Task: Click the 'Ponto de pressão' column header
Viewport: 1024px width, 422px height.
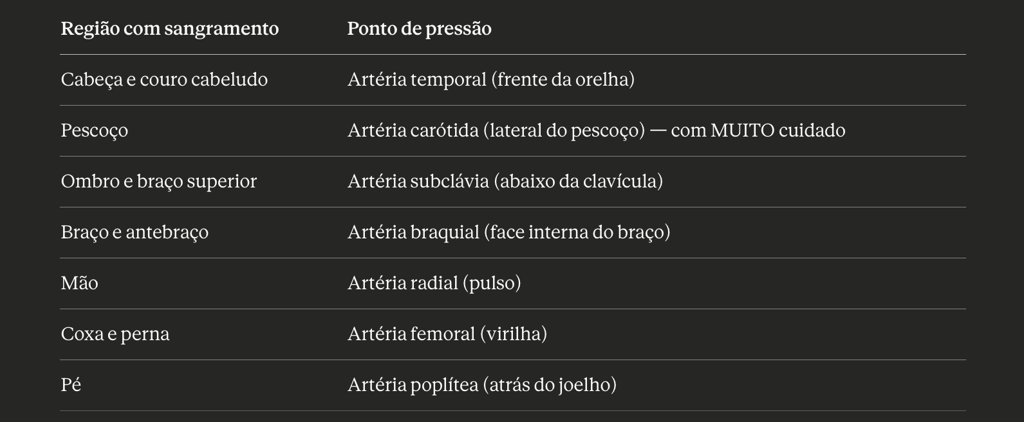Action: coord(419,29)
